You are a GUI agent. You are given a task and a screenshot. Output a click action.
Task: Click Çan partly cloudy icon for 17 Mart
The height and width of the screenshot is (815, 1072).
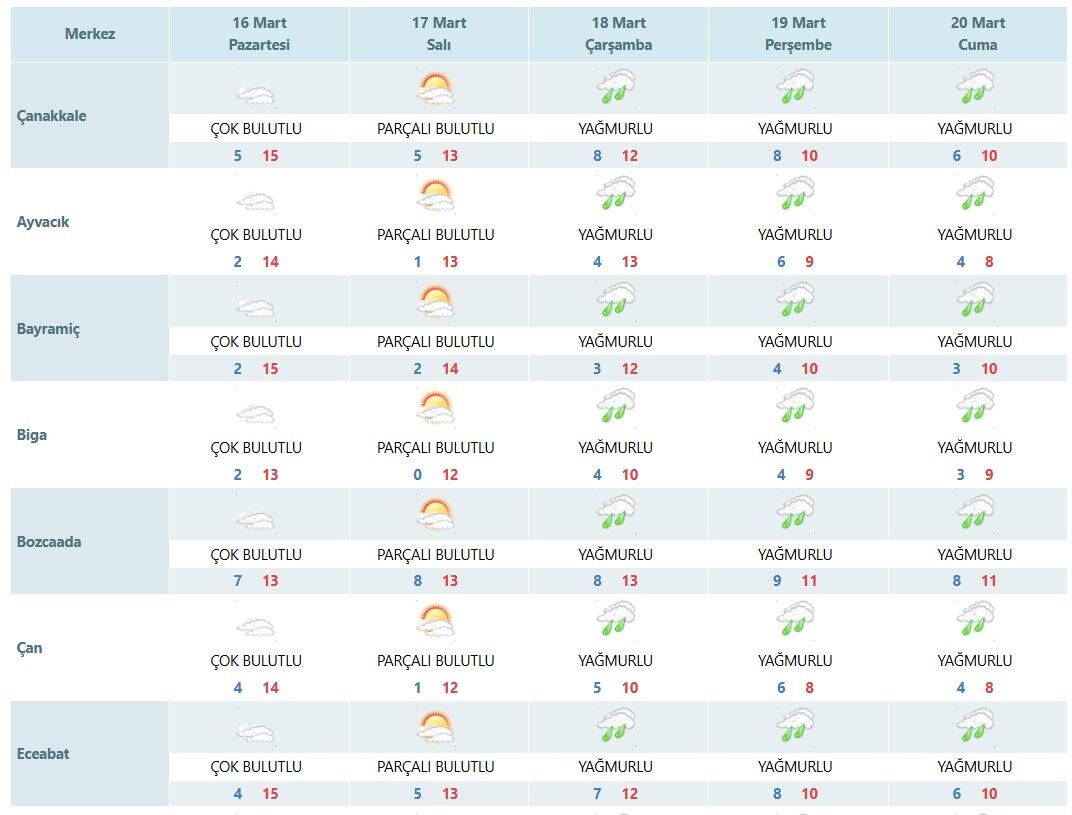click(436, 621)
